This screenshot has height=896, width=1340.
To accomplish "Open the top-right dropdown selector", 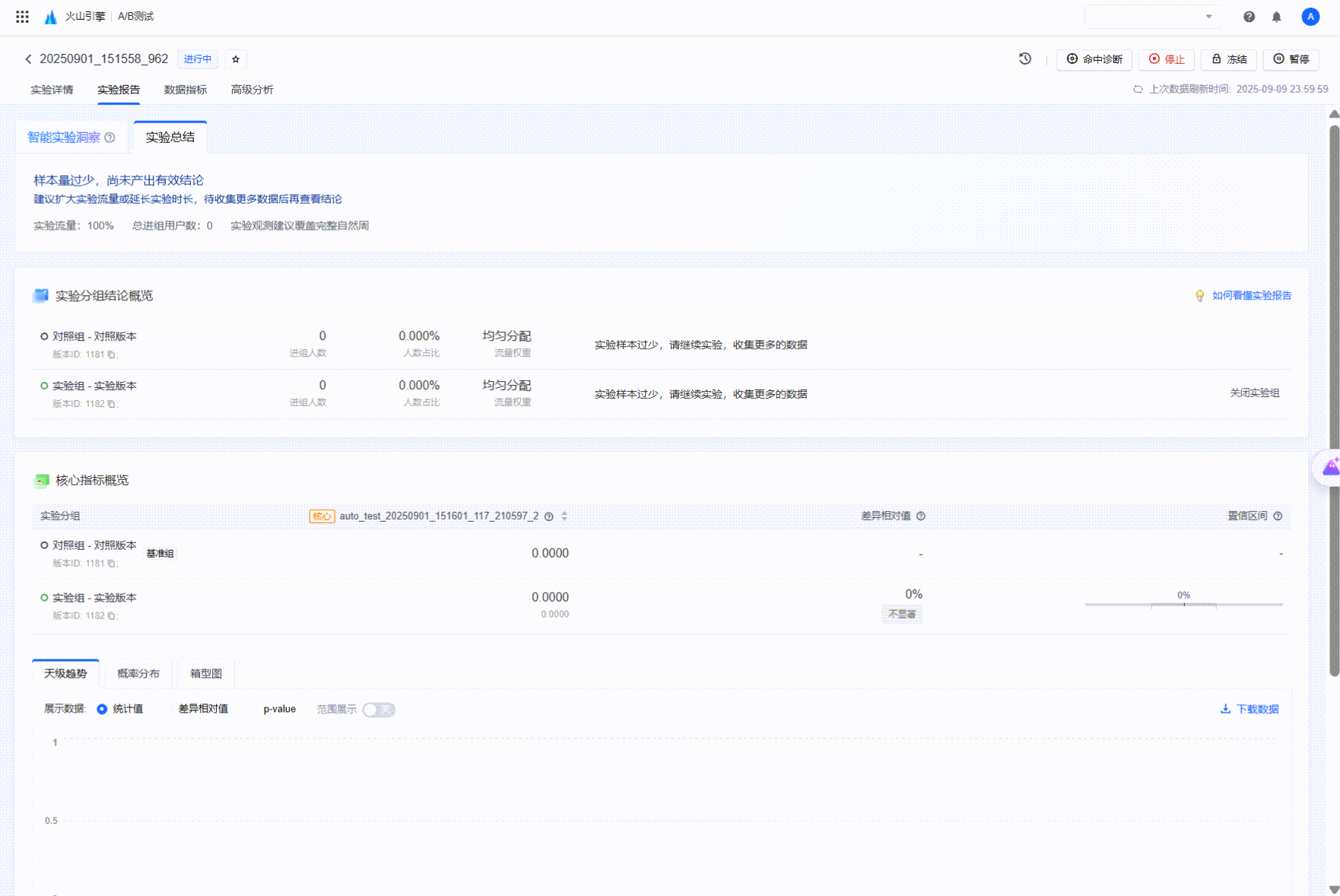I will (x=1152, y=17).
